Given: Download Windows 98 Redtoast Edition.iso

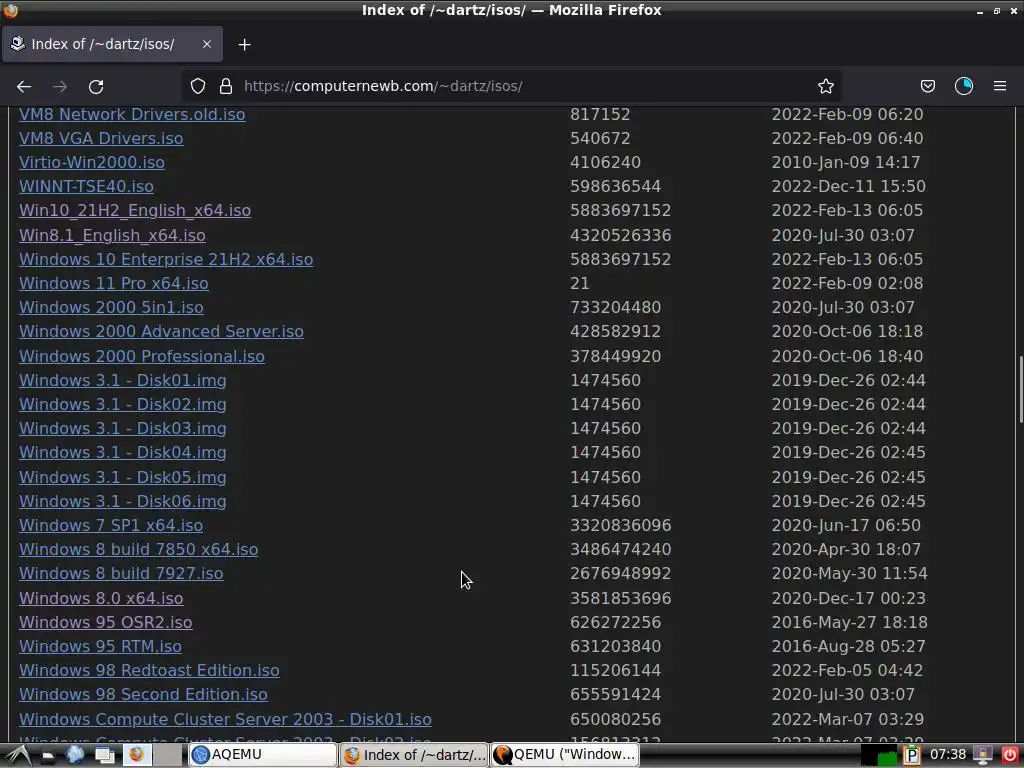Looking at the screenshot, I should click(149, 671).
